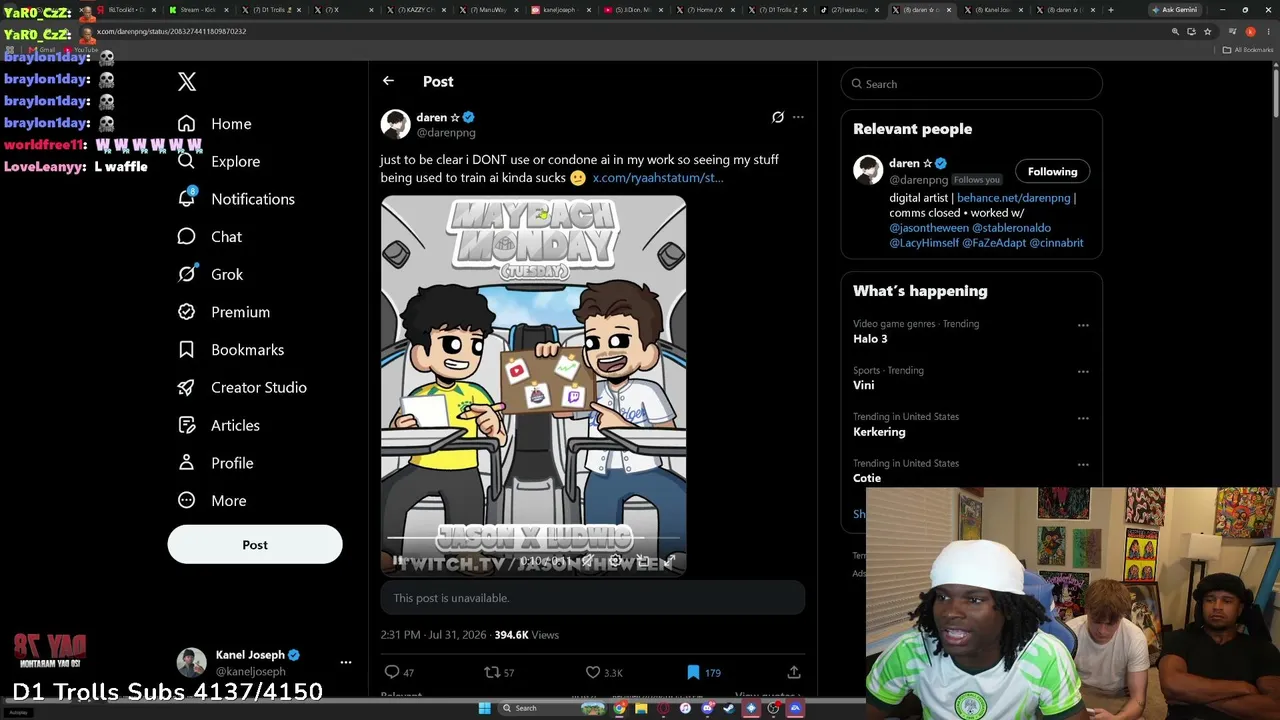Open the video settings gear

click(x=616, y=561)
